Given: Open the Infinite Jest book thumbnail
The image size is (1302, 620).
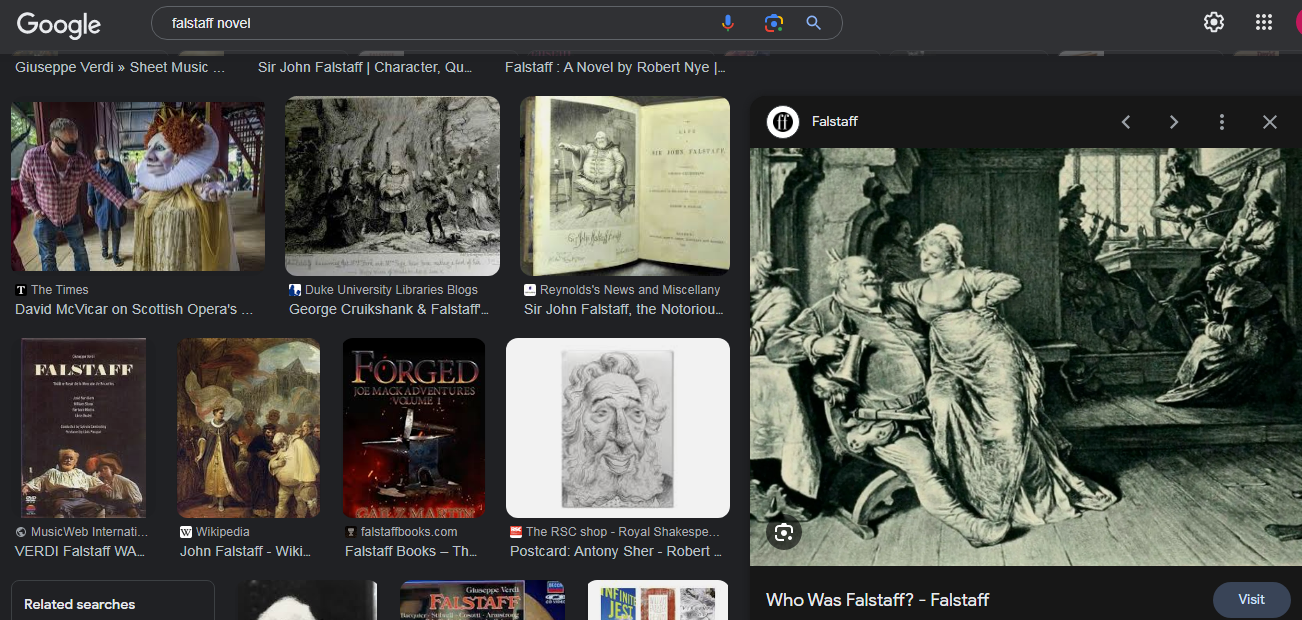Looking at the screenshot, I should tap(658, 600).
